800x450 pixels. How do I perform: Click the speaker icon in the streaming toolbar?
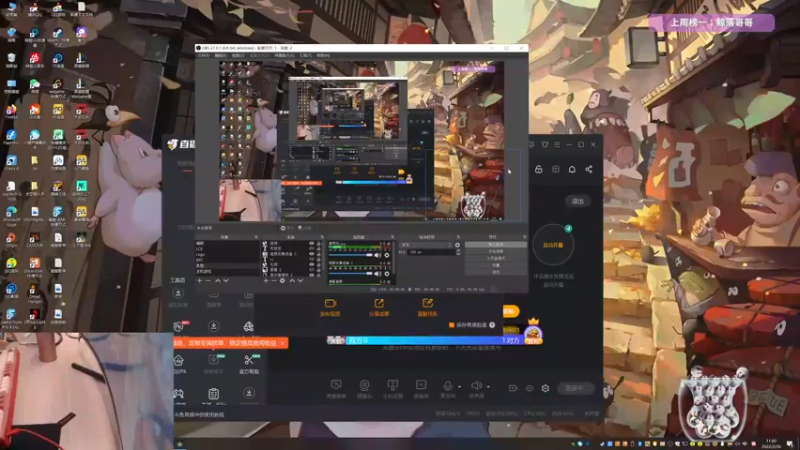click(476, 385)
